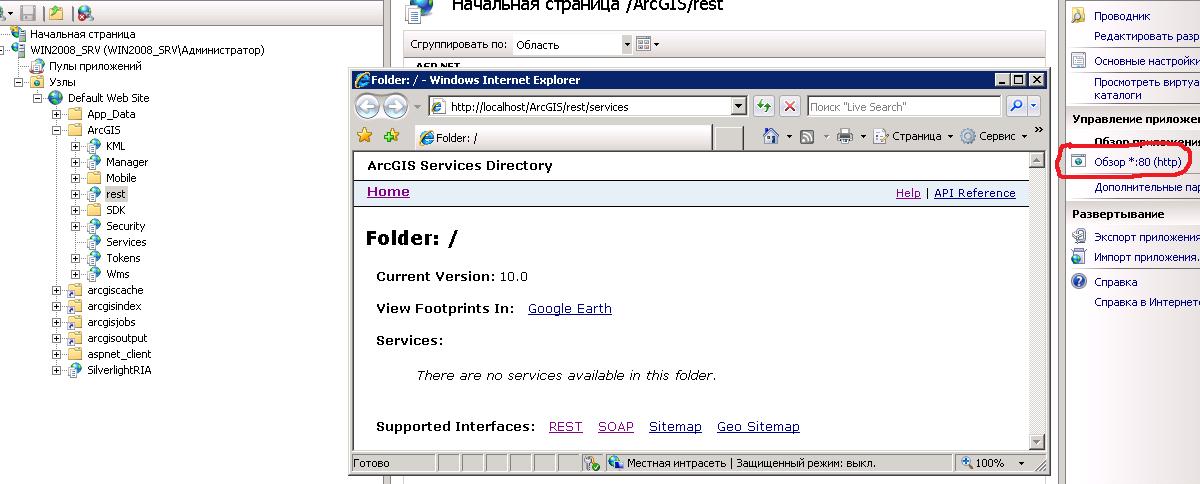
Task: Click Редактировать разрешения action
Action: [x=1146, y=36]
